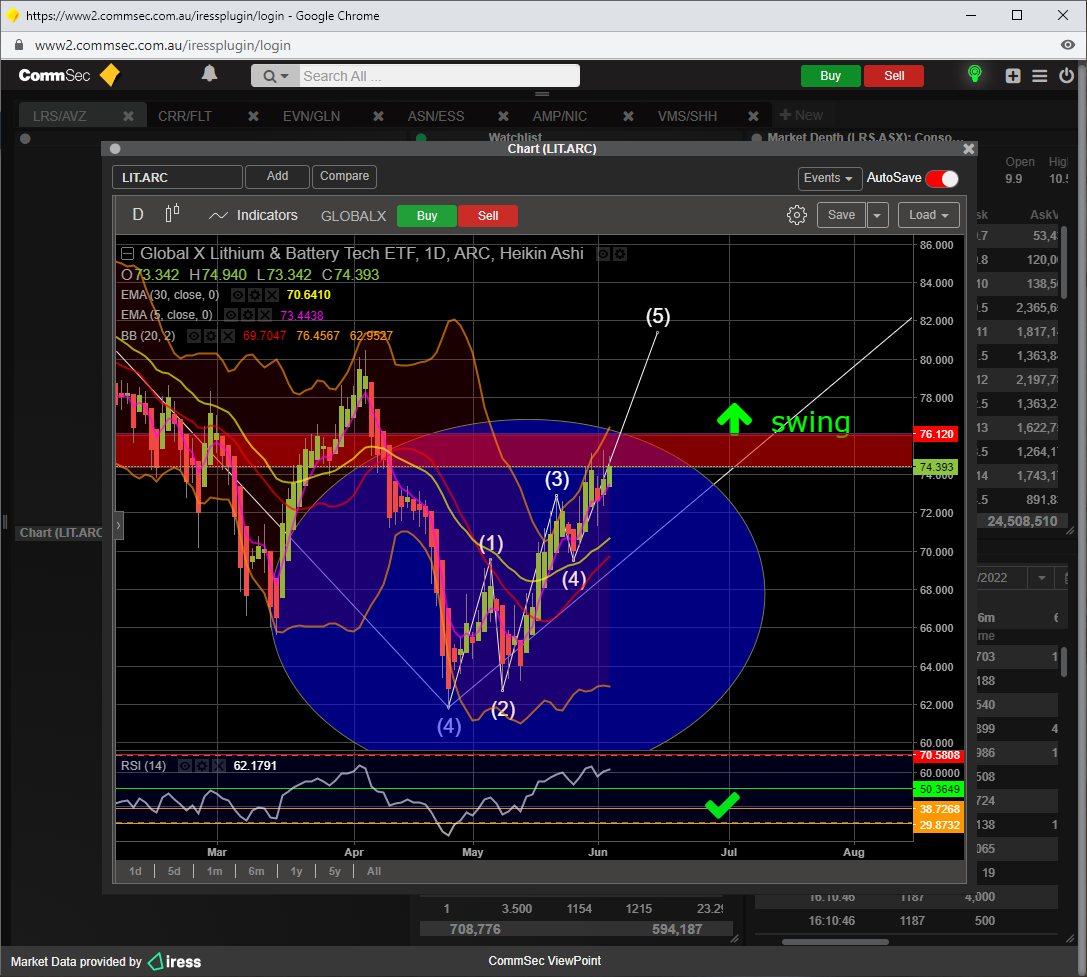This screenshot has height=977, width=1087.
Task: Click the power logout icon
Action: 1066,76
